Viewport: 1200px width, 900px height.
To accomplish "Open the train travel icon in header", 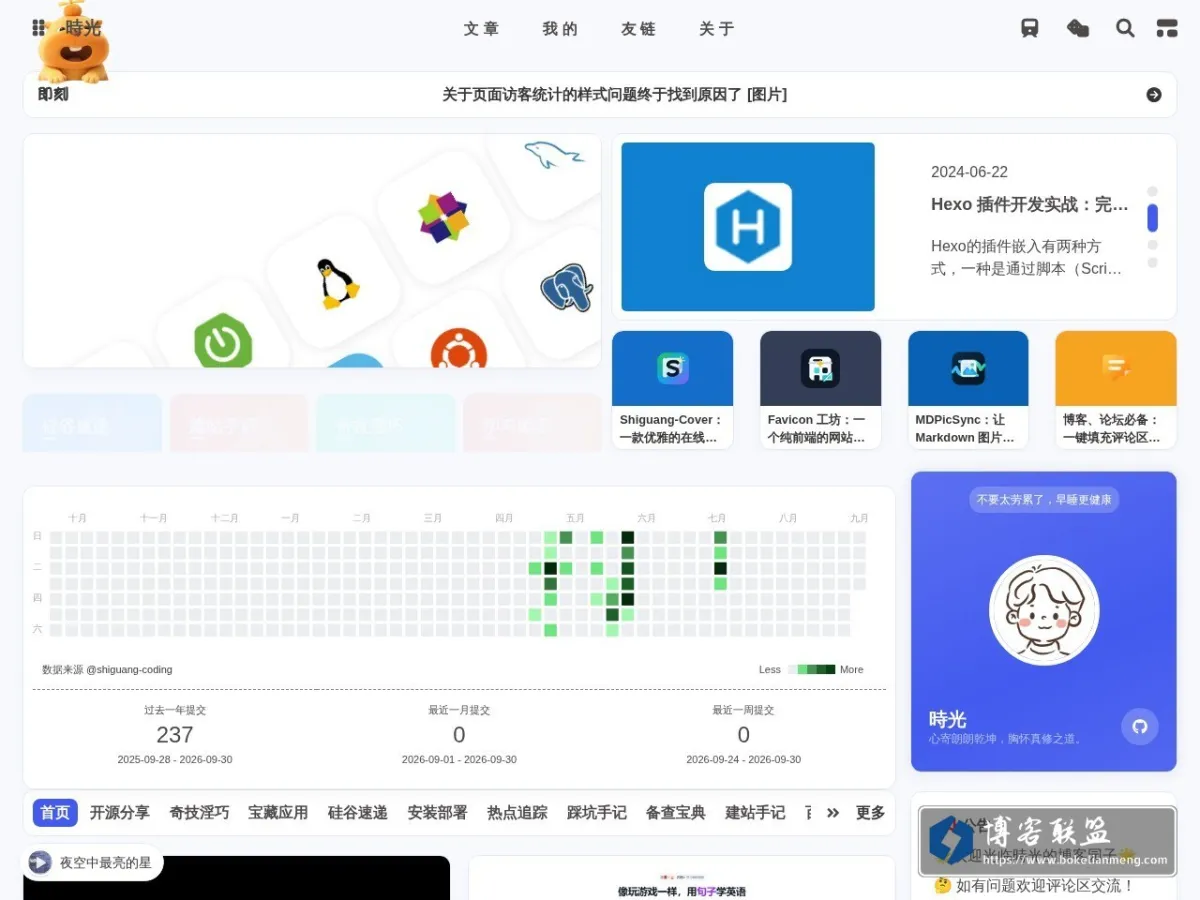I will tap(1029, 28).
